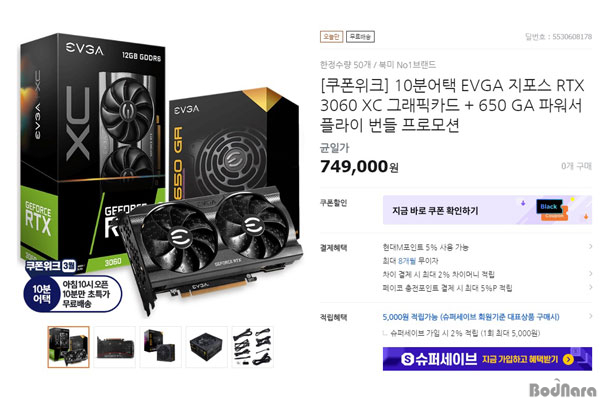Expand the 현대M포인트 5% 사용 가능 row
Image resolution: width=600 pixels, height=400 pixels.
pos(487,247)
